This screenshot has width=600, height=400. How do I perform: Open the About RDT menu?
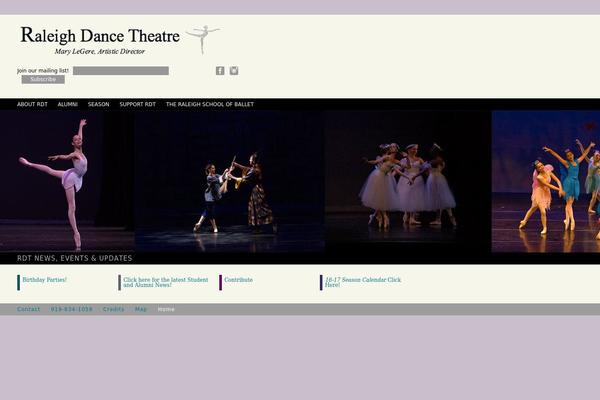coord(32,104)
